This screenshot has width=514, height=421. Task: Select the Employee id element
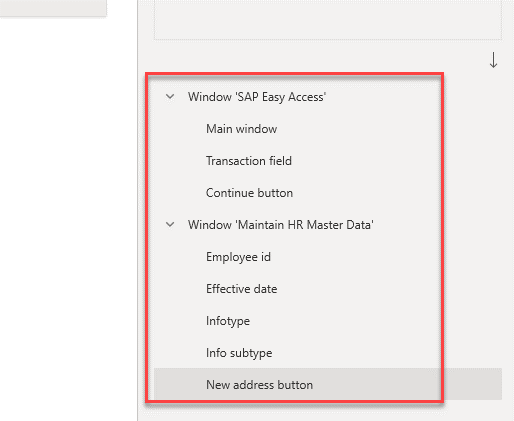238,257
